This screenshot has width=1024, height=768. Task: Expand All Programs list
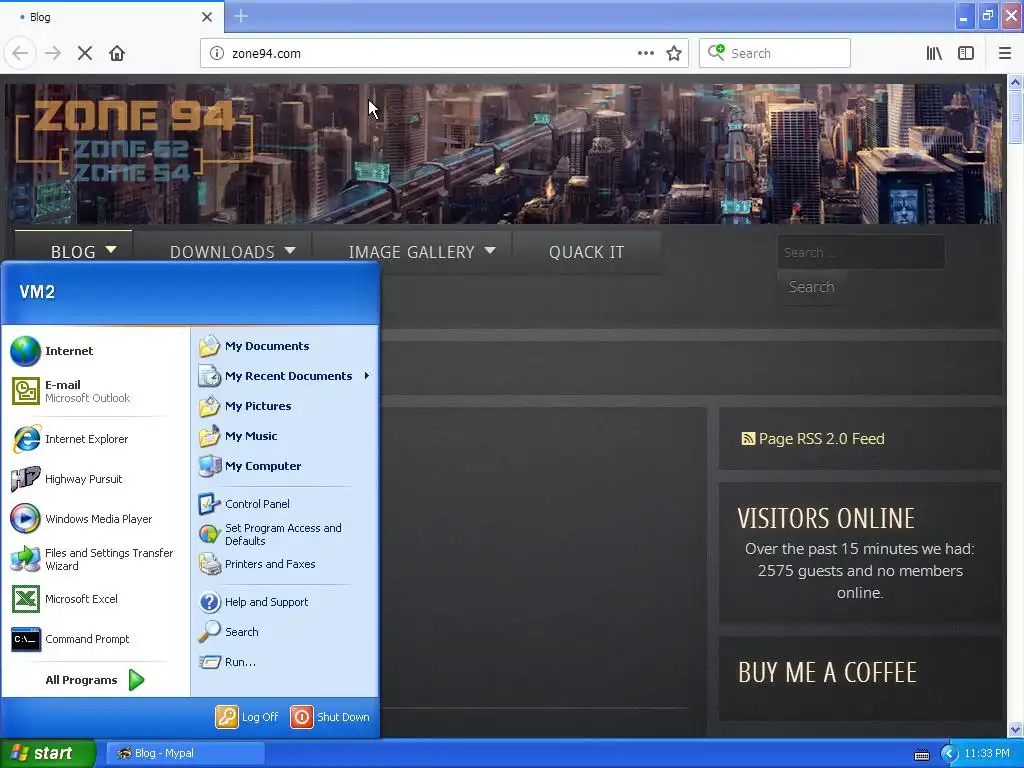(95, 680)
